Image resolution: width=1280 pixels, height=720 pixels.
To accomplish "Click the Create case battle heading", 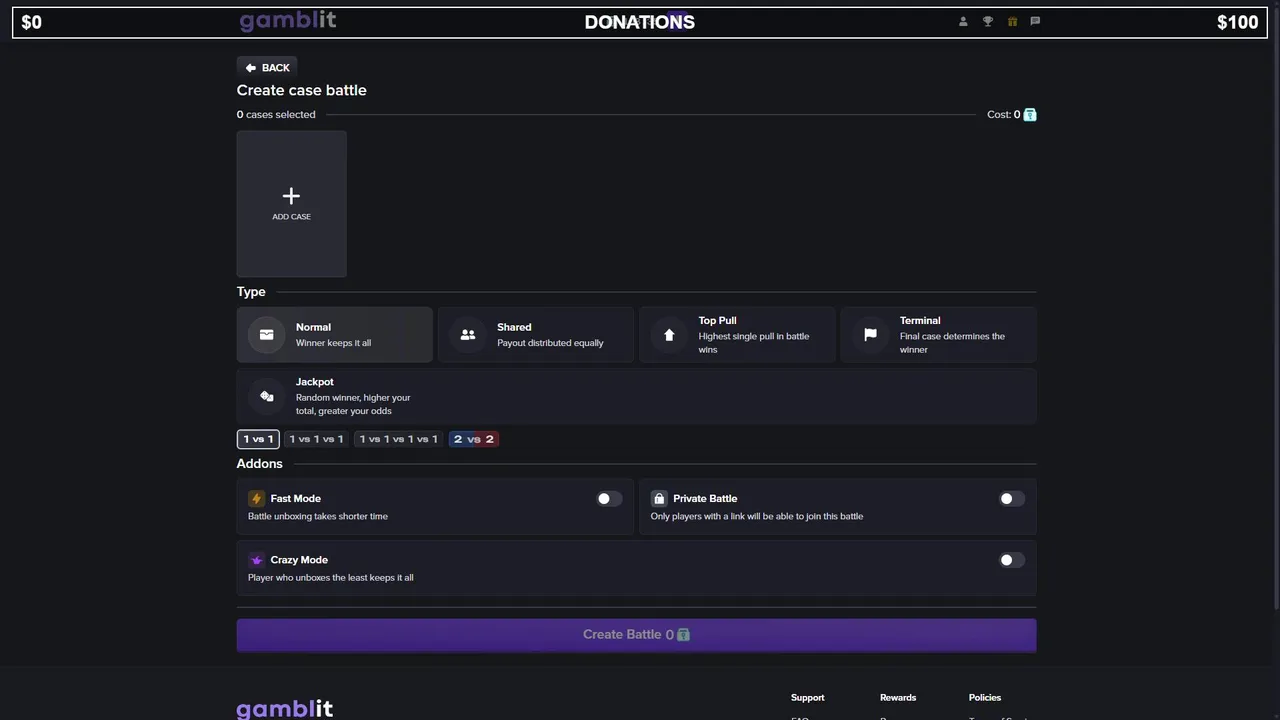I will (302, 90).
